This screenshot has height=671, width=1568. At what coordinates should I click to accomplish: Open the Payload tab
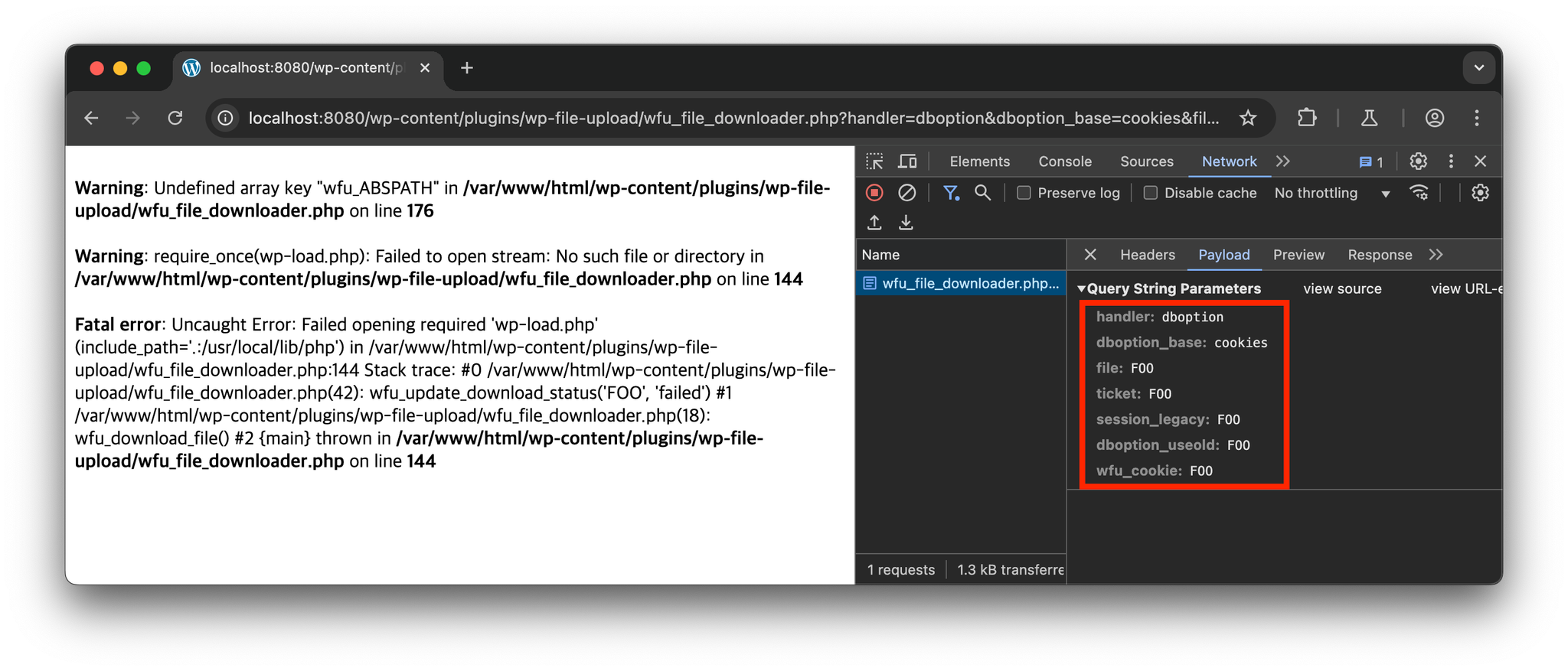(1223, 255)
